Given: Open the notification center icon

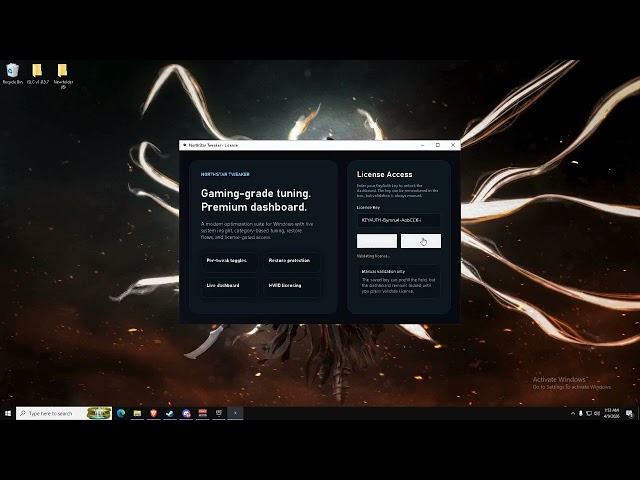Looking at the screenshot, I should (630, 413).
